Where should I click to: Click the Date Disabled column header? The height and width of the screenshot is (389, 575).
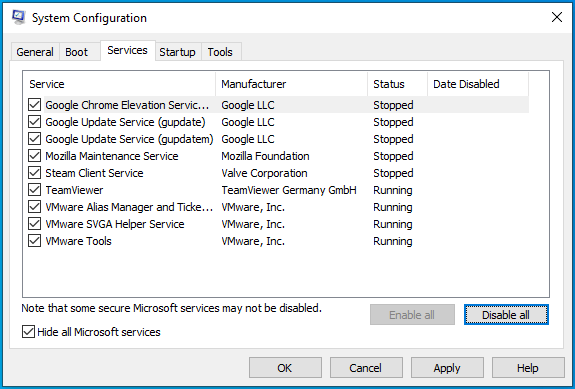[478, 84]
